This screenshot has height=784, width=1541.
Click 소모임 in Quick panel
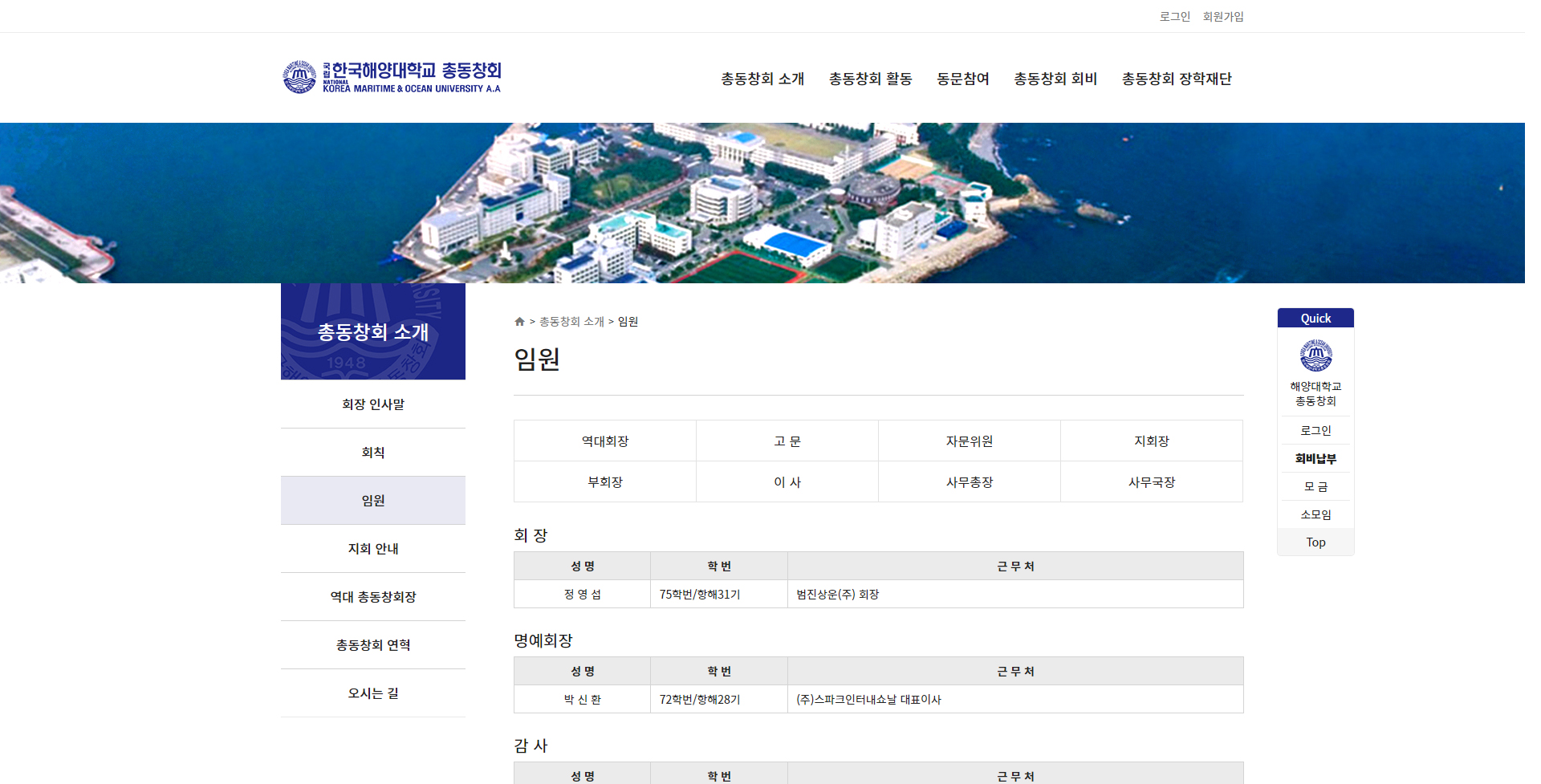(x=1315, y=514)
